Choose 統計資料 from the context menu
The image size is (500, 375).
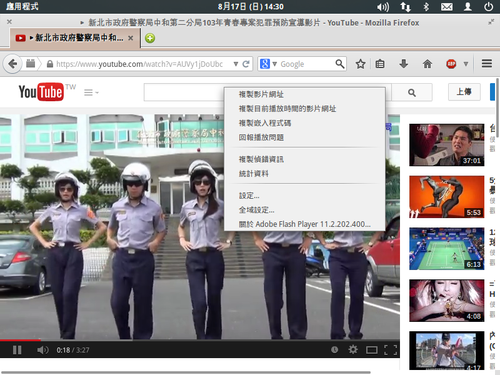coord(254,174)
